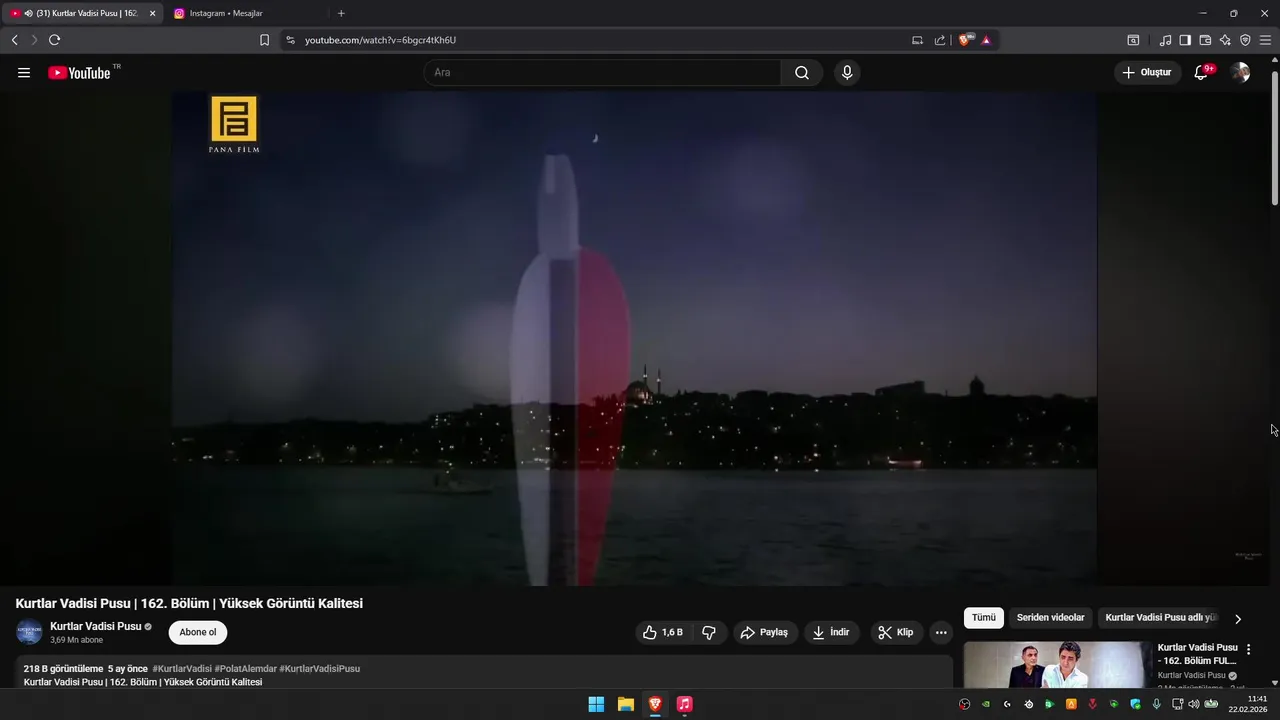Go back with the browser back arrow
The height and width of the screenshot is (720, 1280).
click(14, 40)
